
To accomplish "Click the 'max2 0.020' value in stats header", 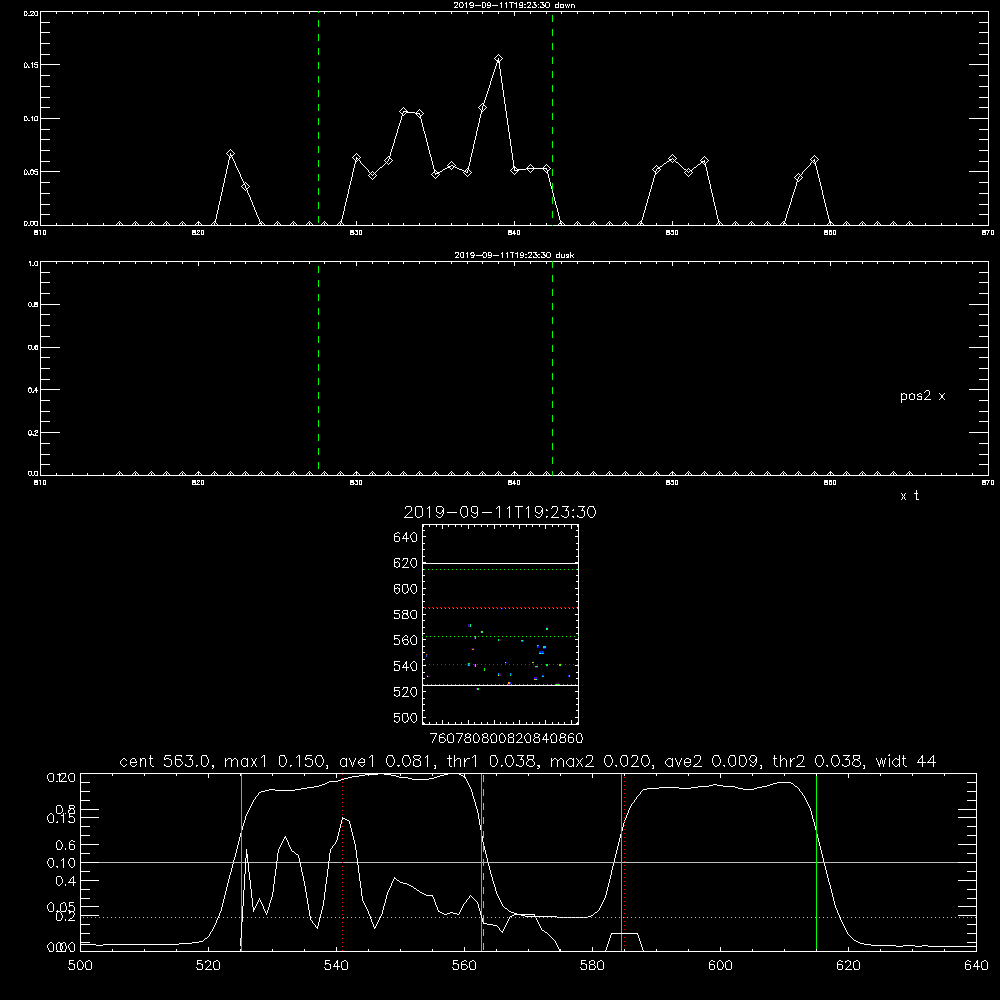I will click(601, 761).
